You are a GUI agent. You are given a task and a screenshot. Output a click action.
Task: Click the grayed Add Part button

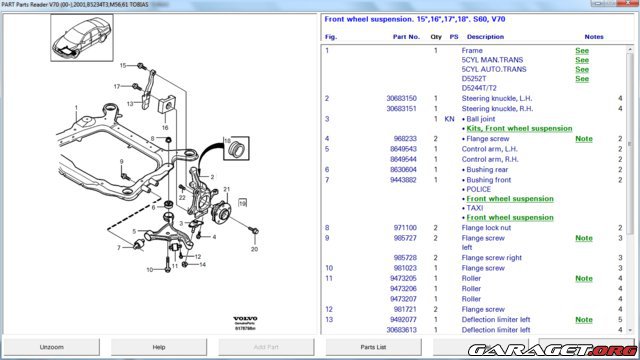(x=266, y=347)
